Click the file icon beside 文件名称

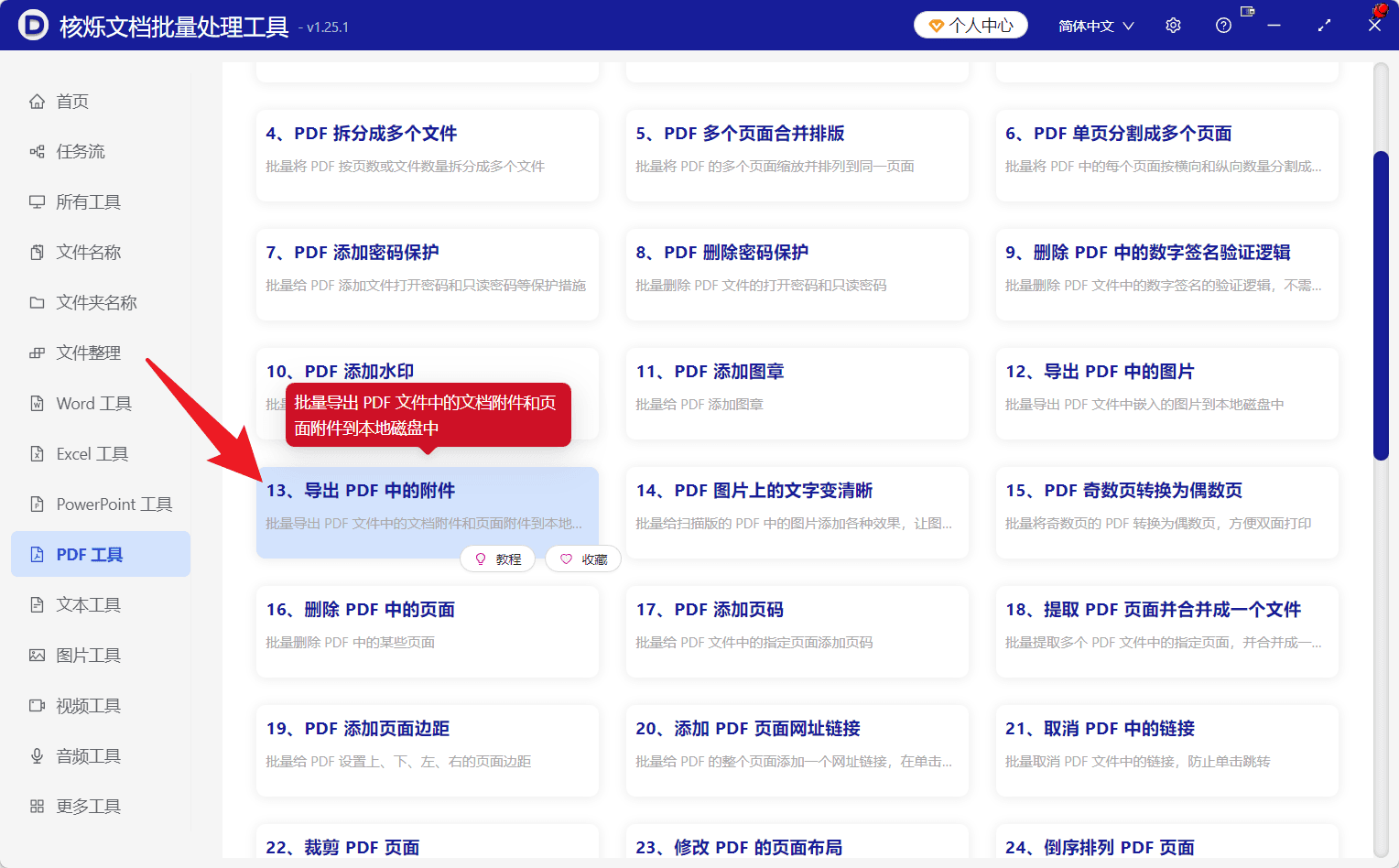click(x=37, y=253)
